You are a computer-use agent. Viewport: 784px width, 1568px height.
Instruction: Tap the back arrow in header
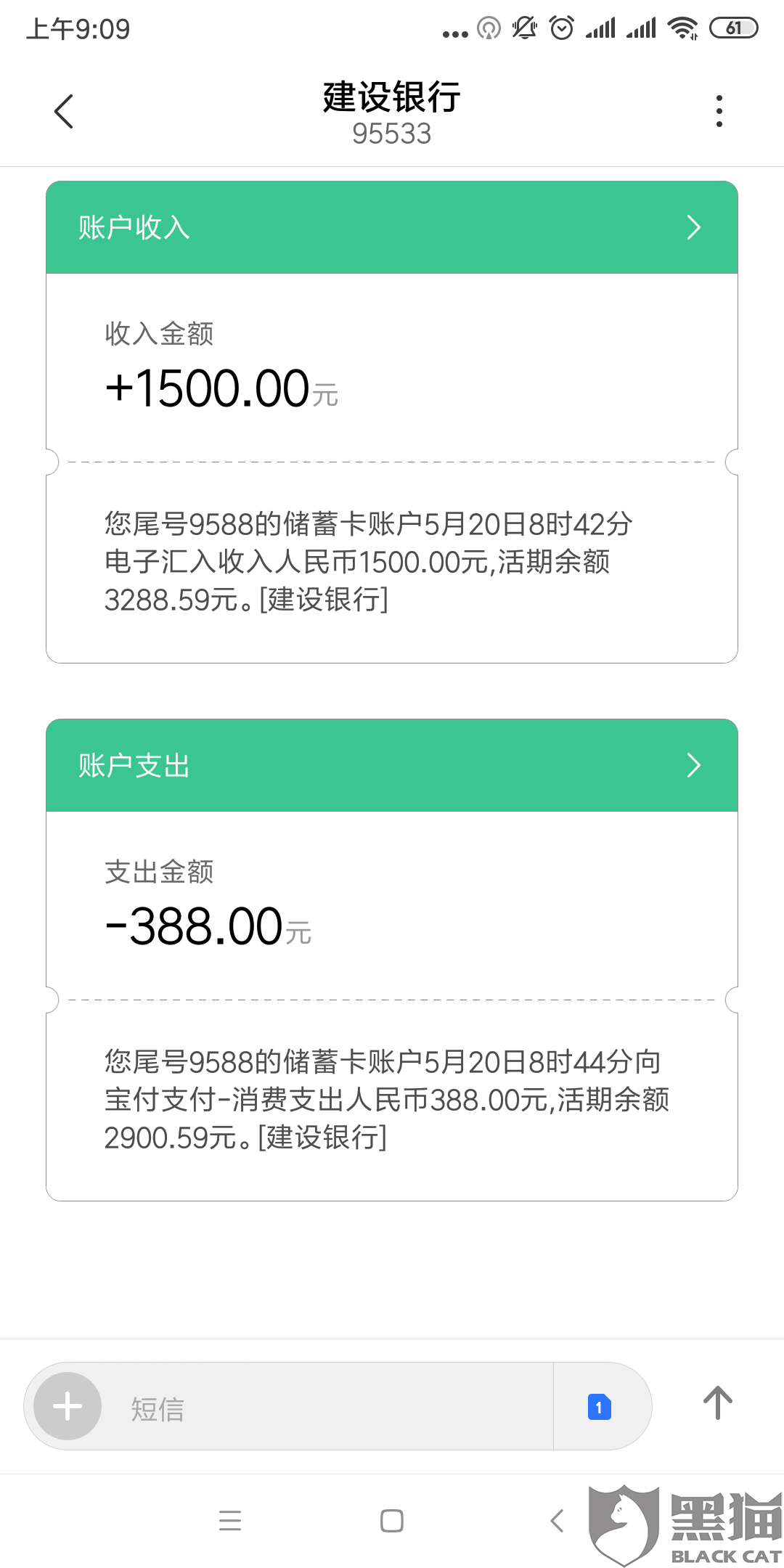(64, 112)
